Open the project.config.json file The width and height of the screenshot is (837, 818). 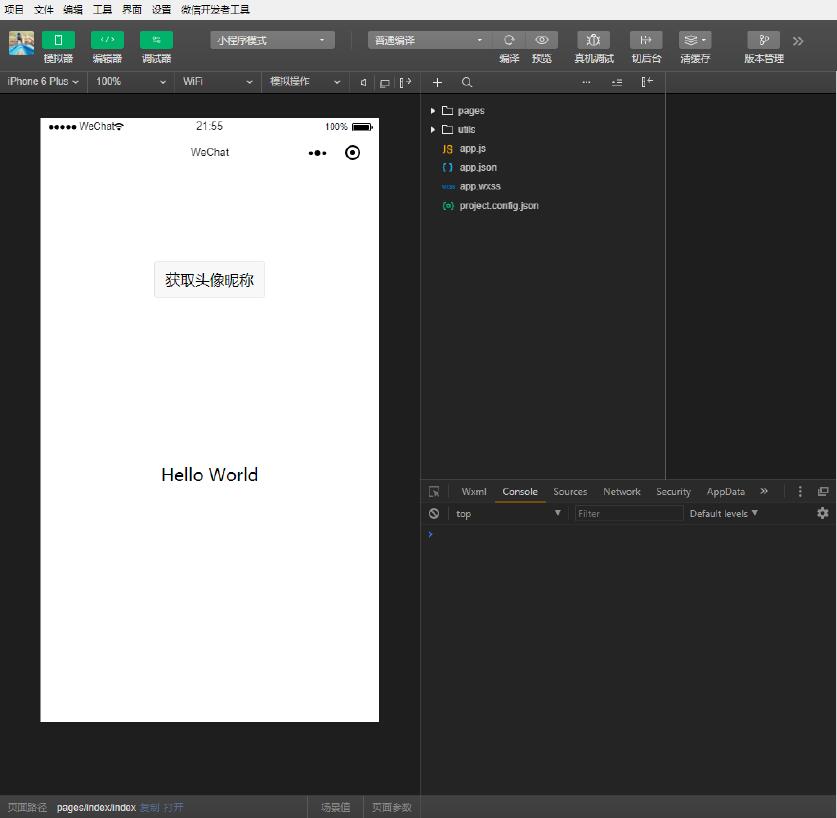click(x=499, y=206)
